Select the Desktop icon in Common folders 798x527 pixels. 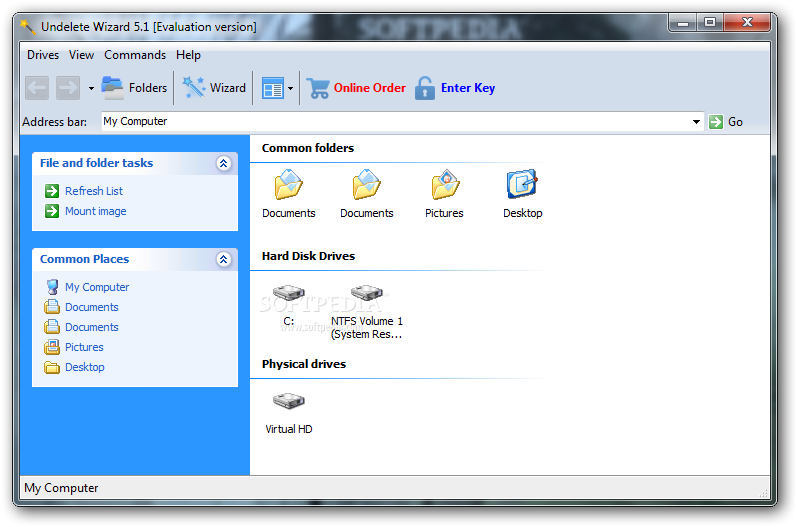tap(523, 194)
